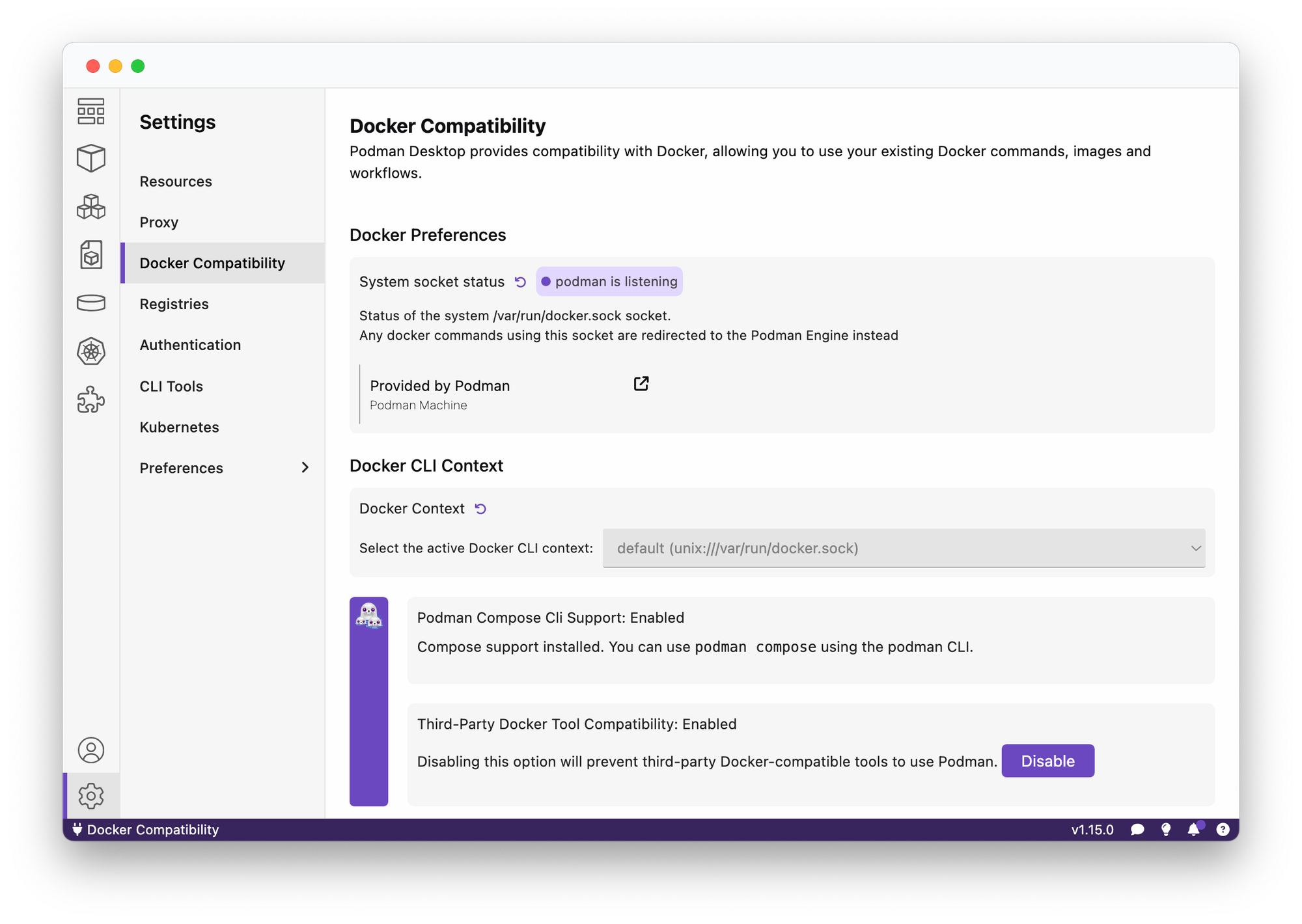This screenshot has width=1302, height=924.
Task: Open the Containers view
Action: 91,158
